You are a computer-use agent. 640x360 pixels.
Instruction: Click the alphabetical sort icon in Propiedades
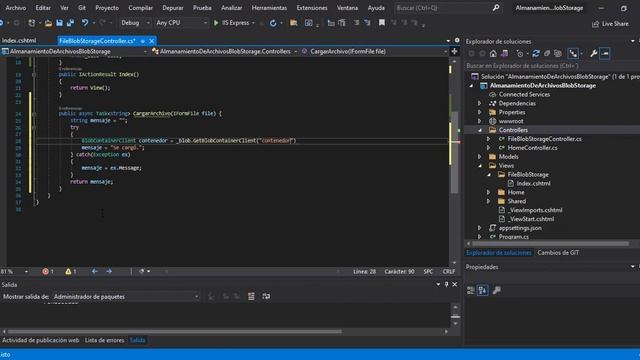pos(482,290)
